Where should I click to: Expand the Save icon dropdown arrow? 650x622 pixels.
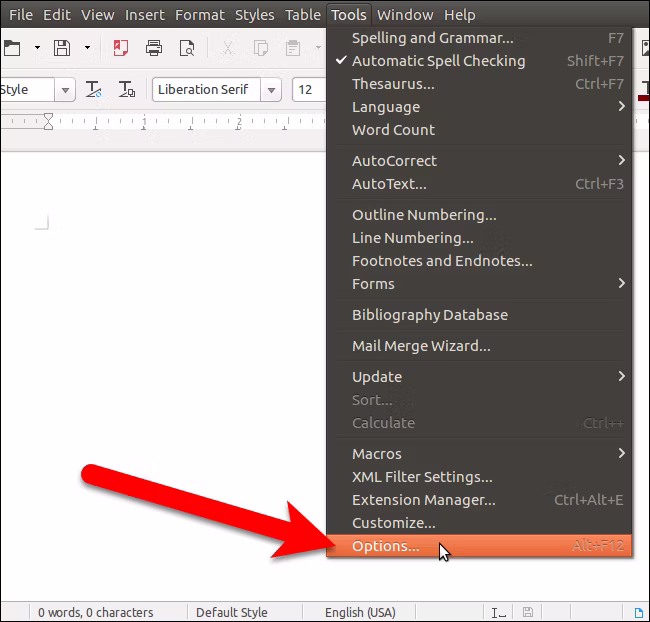pyautogui.click(x=87, y=48)
